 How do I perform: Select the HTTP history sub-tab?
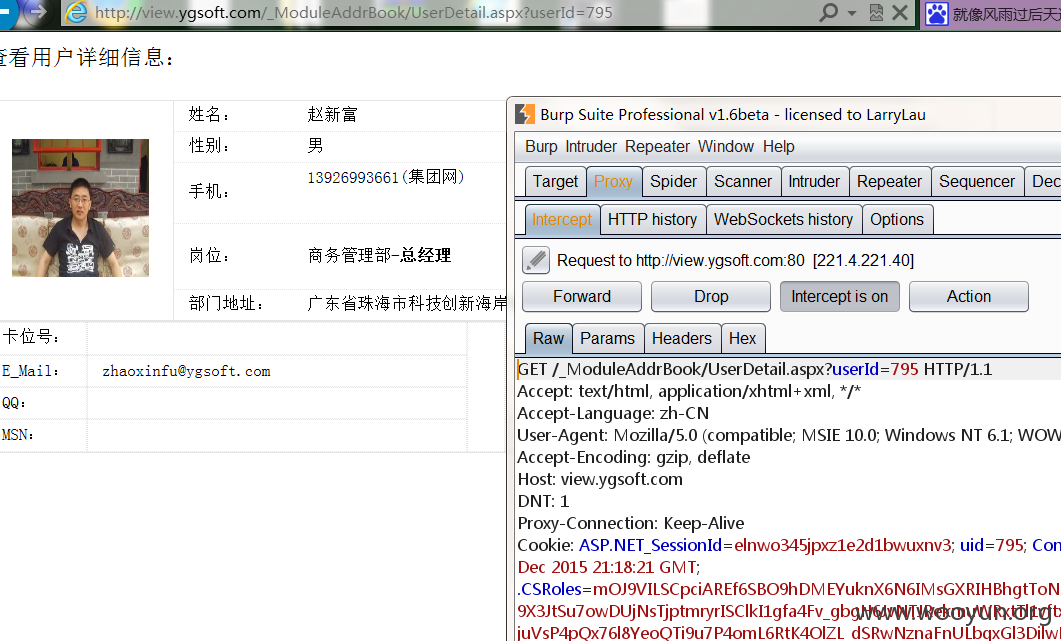[652, 219]
